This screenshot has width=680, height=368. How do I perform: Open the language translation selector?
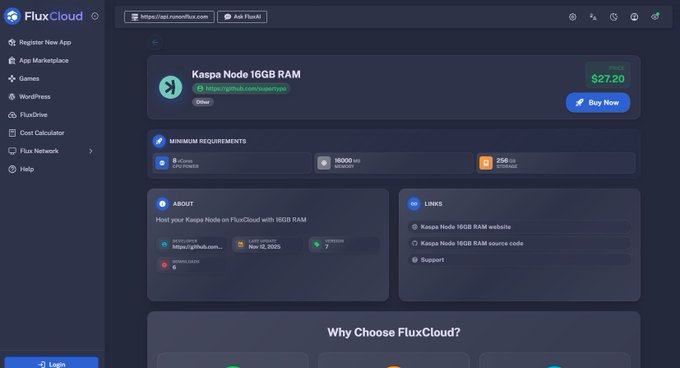click(x=593, y=17)
